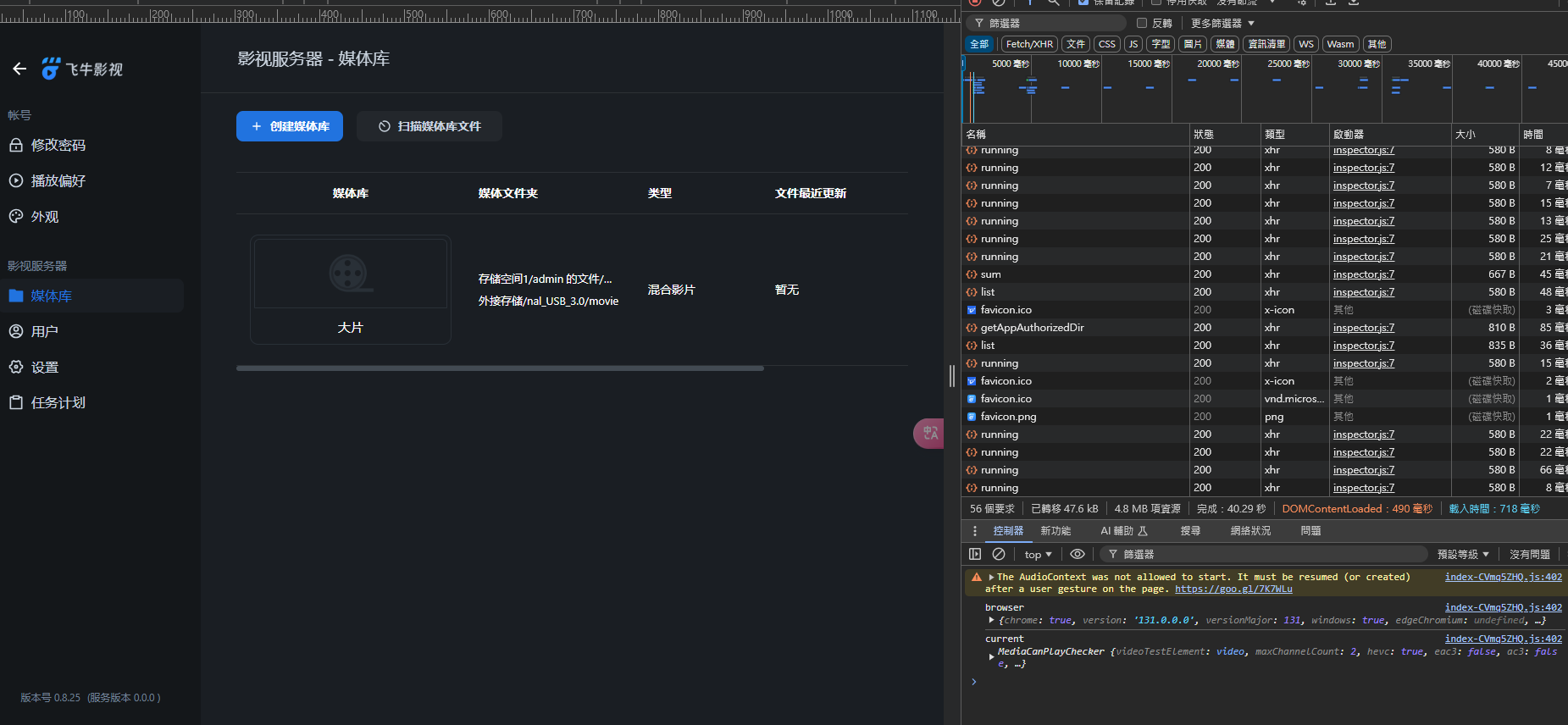Click the 创建媒体库 button
This screenshot has height=725, width=1568.
(x=290, y=126)
